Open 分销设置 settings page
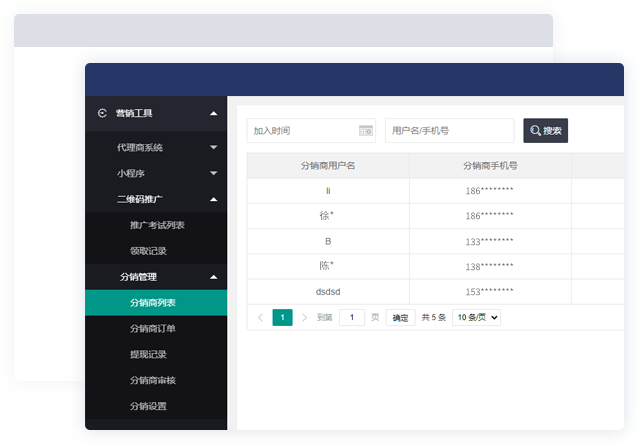640x446 pixels. point(148,406)
